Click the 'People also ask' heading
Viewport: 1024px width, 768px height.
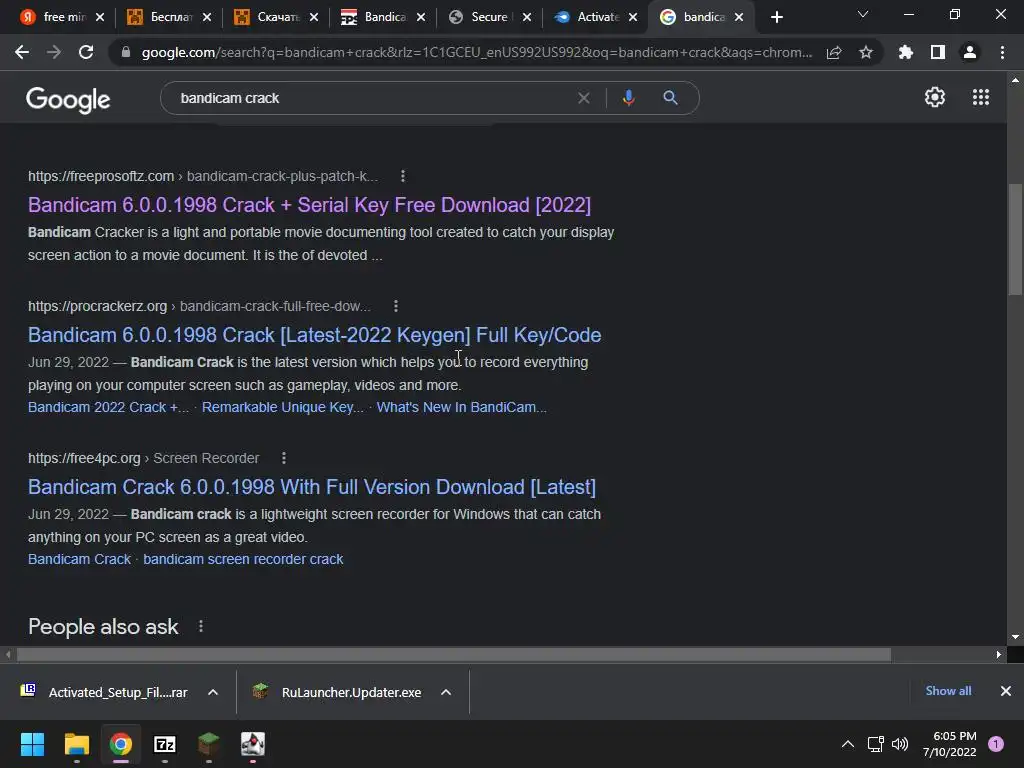(x=103, y=626)
